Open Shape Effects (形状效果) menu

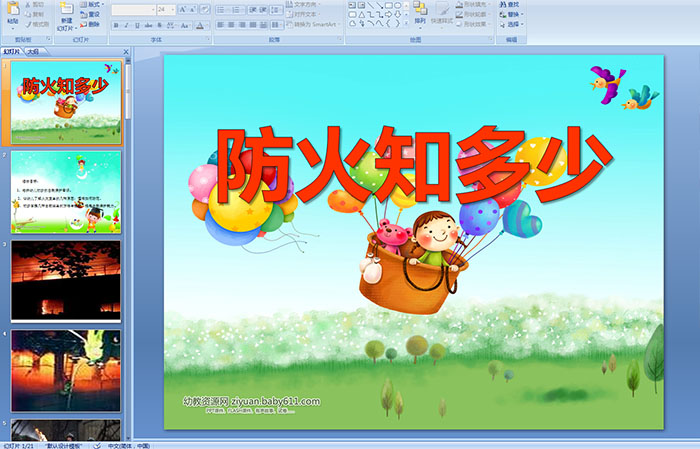(473, 25)
